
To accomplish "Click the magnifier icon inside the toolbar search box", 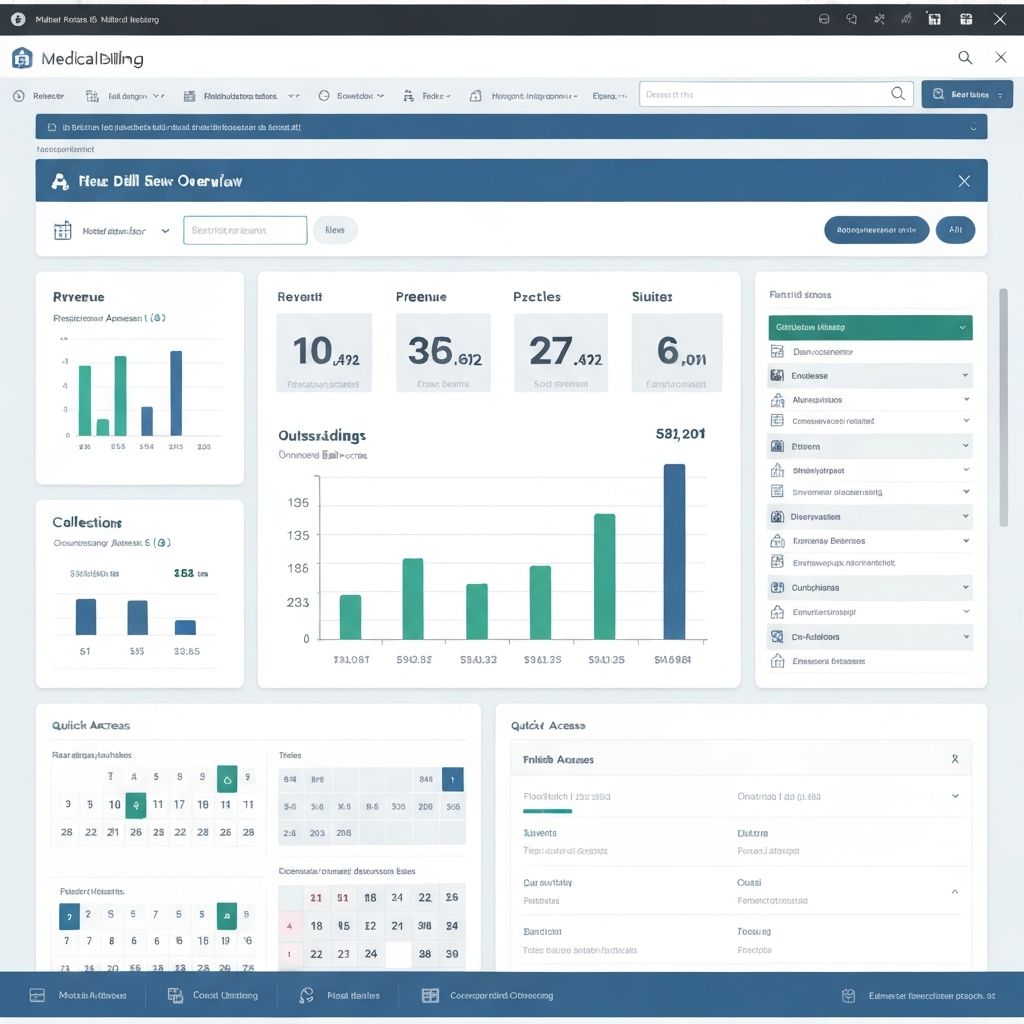I will click(x=898, y=94).
